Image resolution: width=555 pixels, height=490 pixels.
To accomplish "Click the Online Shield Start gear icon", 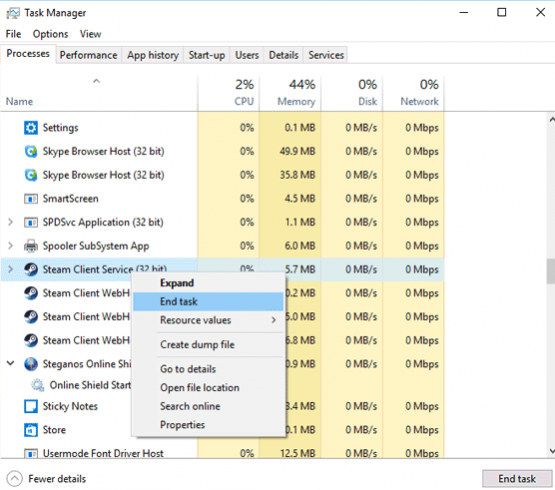I will pos(38,385).
